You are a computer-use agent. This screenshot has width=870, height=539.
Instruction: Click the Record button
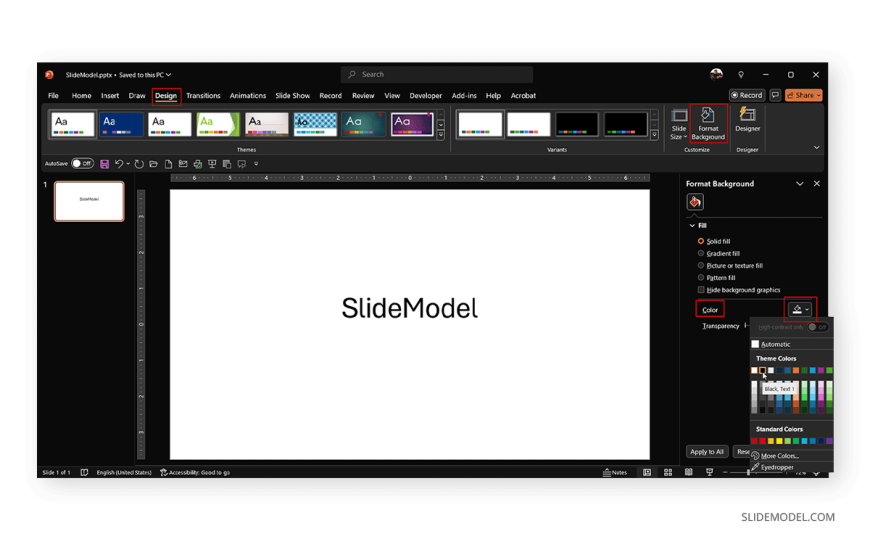747,95
